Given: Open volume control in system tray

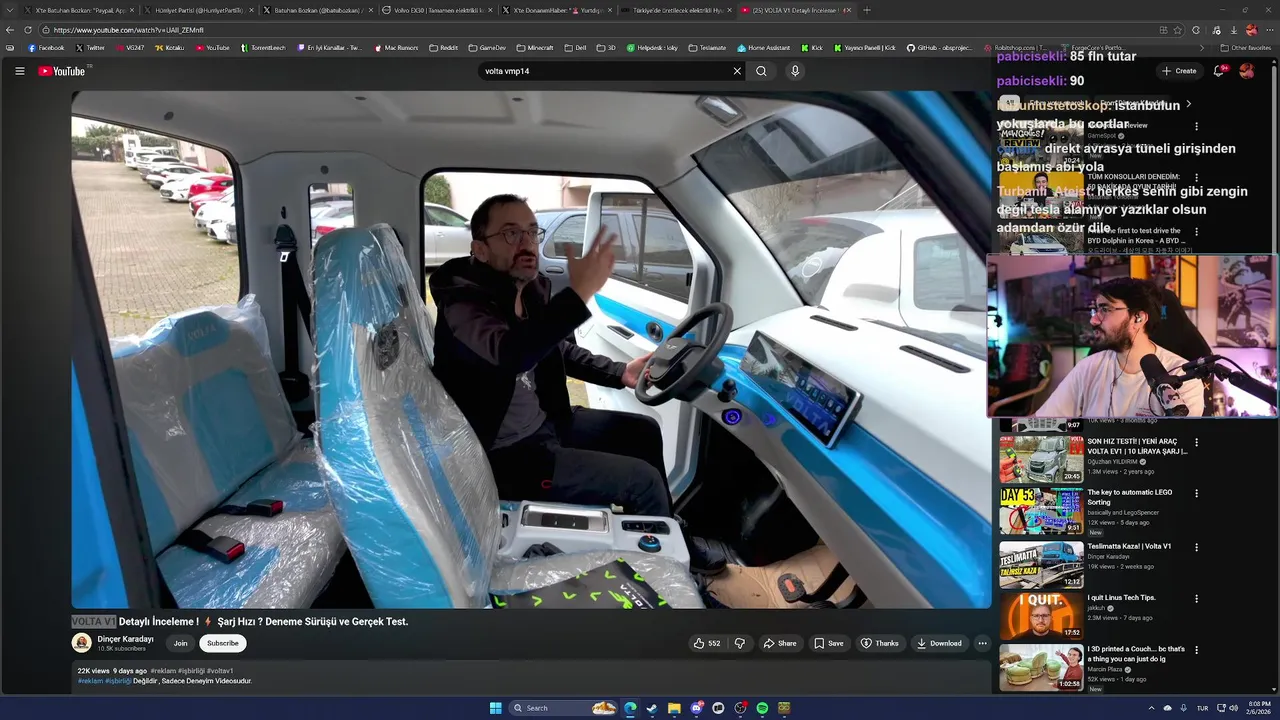Looking at the screenshot, I should pos(1233,708).
